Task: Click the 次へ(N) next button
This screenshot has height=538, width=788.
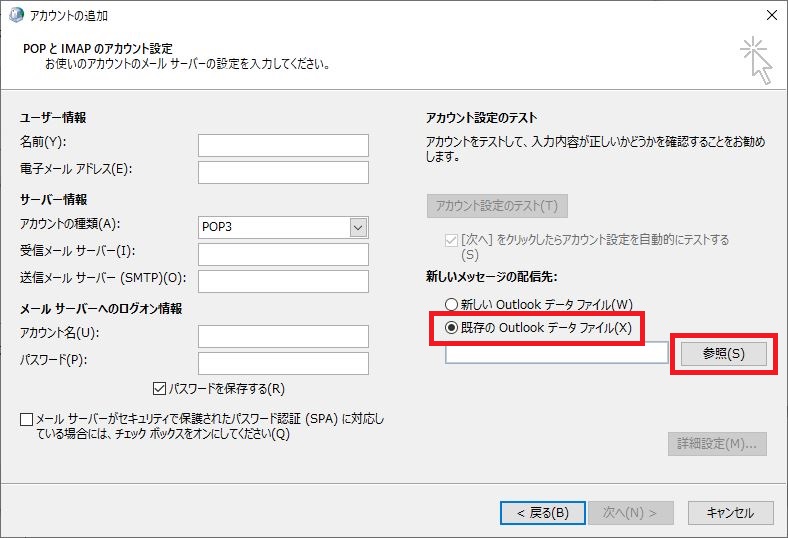Action: click(x=630, y=513)
